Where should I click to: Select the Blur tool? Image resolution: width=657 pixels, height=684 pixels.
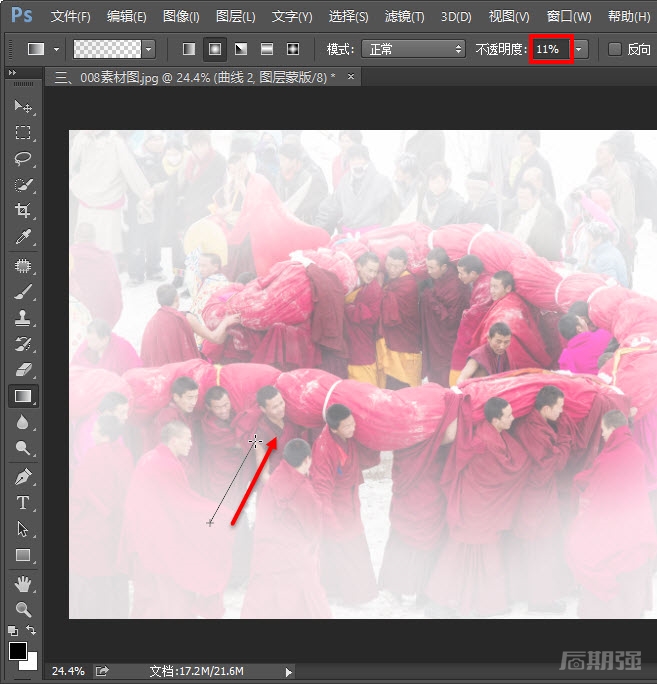(23, 422)
